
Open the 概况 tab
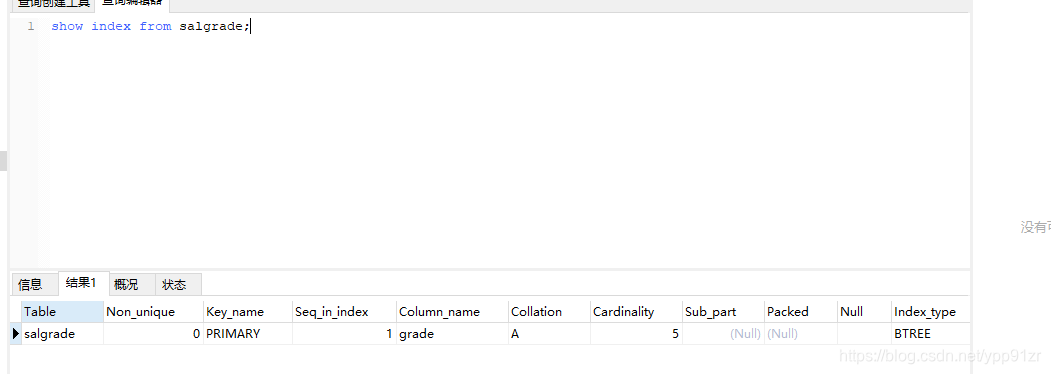click(126, 284)
